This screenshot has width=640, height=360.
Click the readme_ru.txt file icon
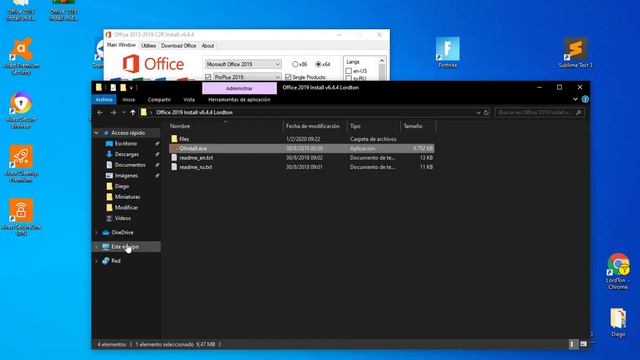[x=174, y=167]
